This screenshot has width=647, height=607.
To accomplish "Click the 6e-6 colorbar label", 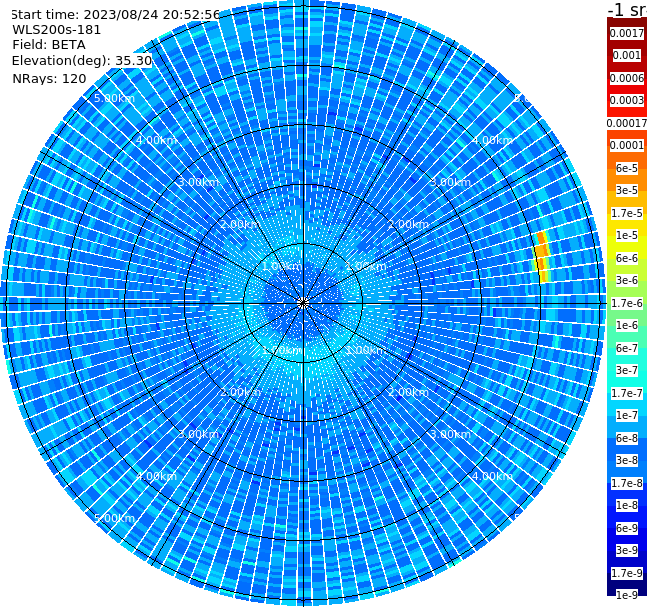I will coord(627,258).
